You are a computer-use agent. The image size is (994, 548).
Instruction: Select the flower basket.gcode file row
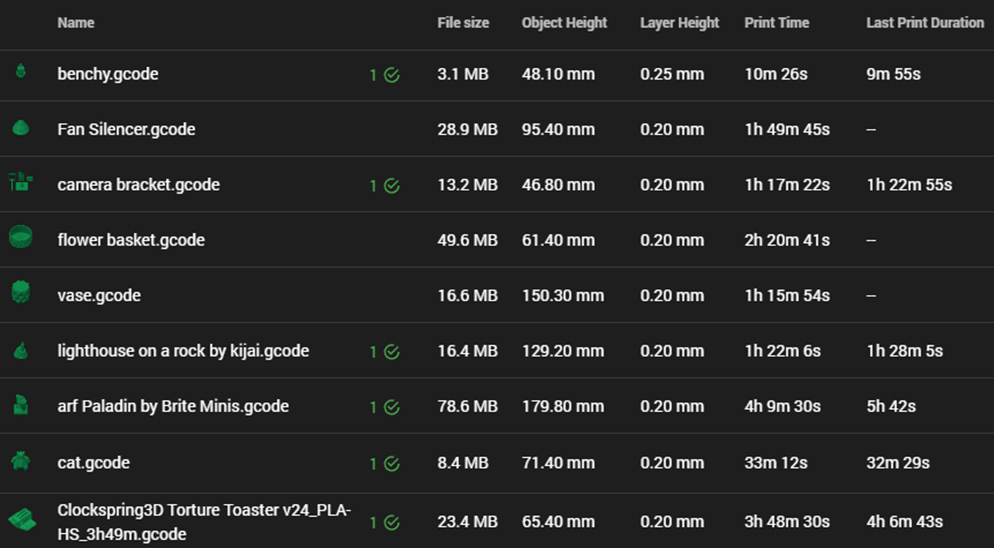[x=497, y=240]
